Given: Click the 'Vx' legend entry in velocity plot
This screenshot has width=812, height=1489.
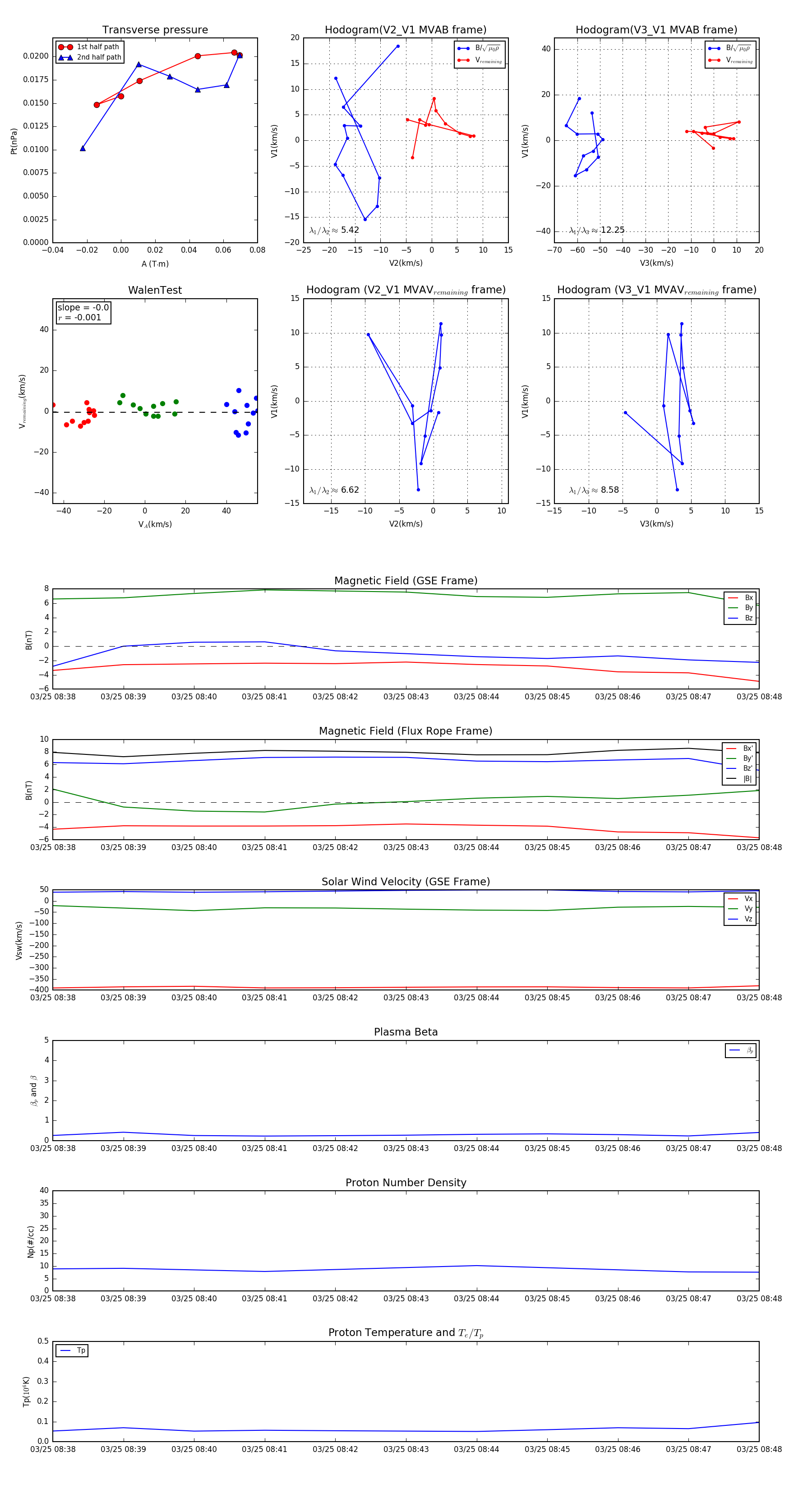Looking at the screenshot, I should [x=740, y=899].
